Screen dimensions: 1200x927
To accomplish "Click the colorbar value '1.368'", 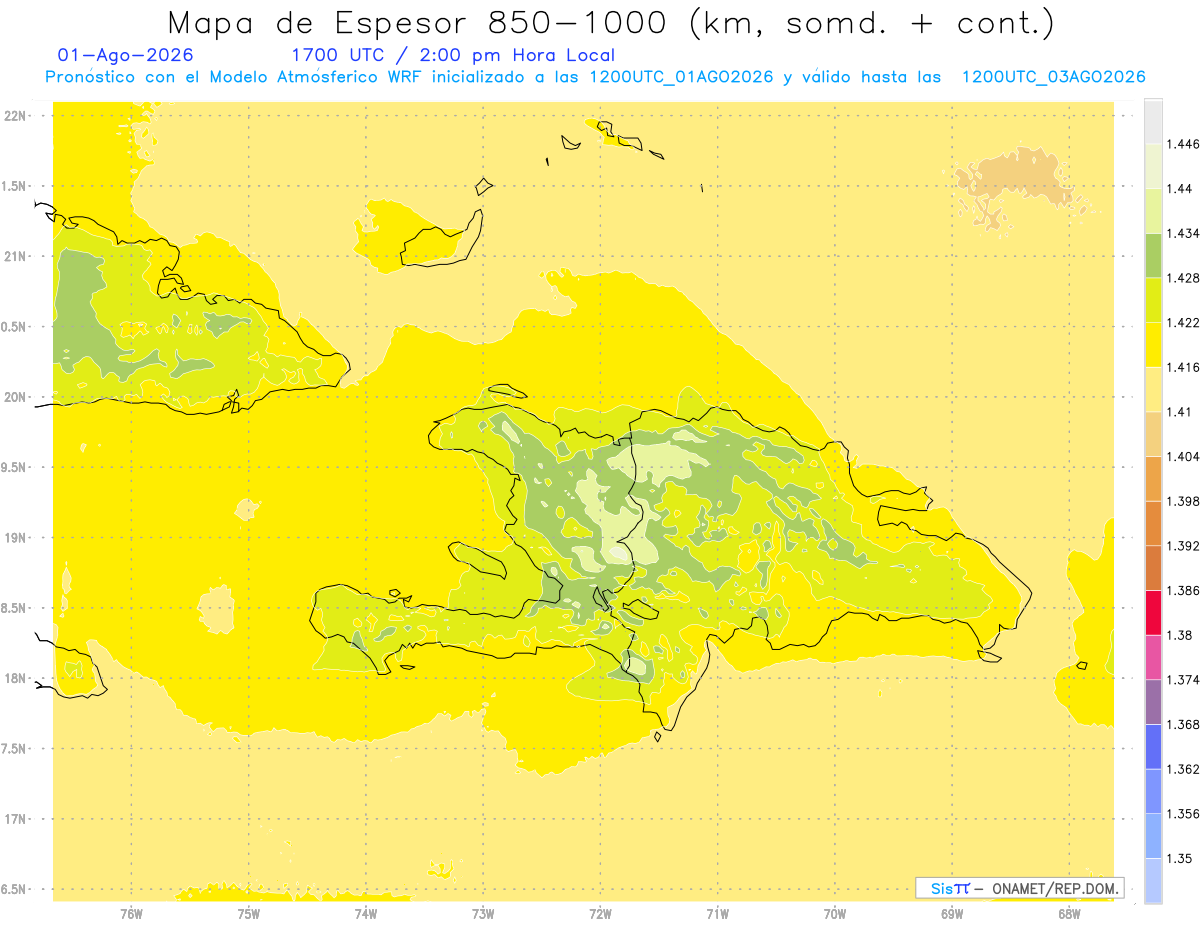I will pos(1183,724).
